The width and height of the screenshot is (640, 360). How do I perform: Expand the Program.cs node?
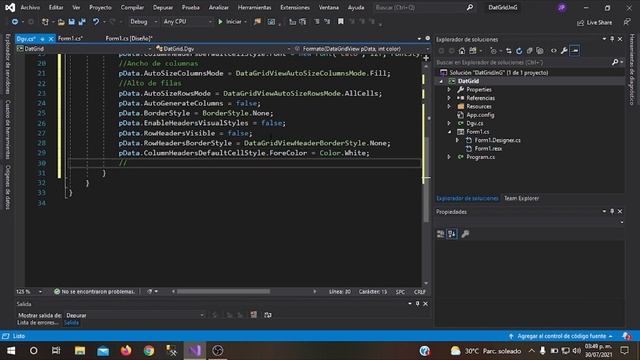pyautogui.click(x=449, y=157)
